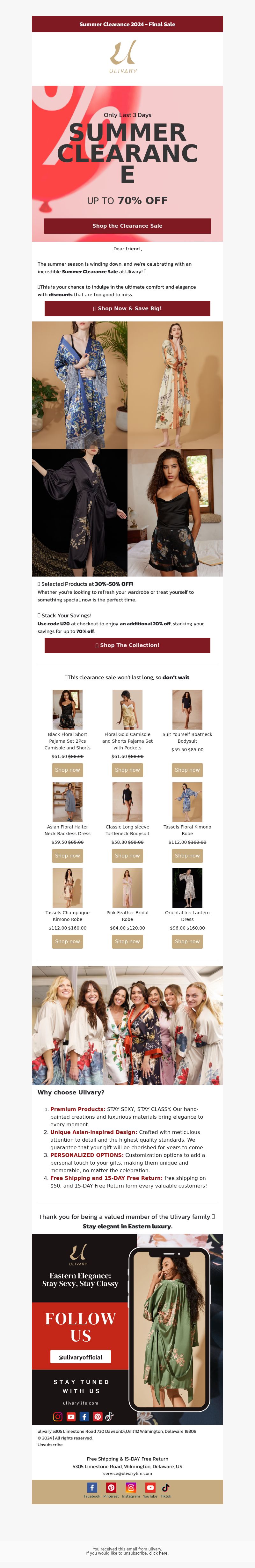This screenshot has width=255, height=1568.
Task: Click the Shop the Clearance Sale button
Action: pyautogui.click(x=127, y=226)
